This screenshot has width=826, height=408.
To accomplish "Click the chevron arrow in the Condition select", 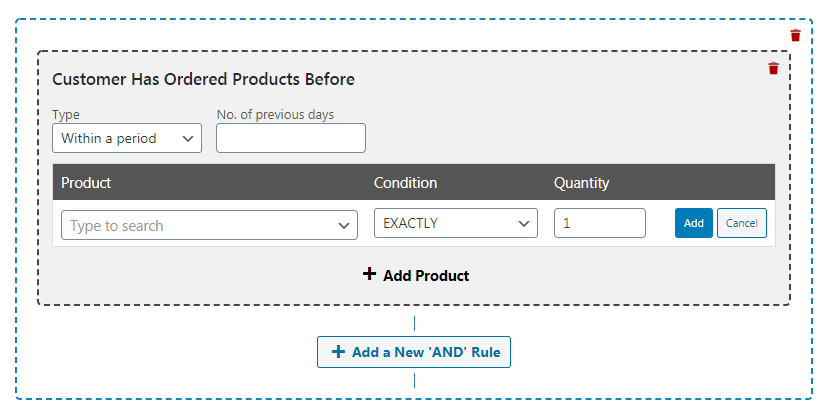I will pyautogui.click(x=524, y=224).
